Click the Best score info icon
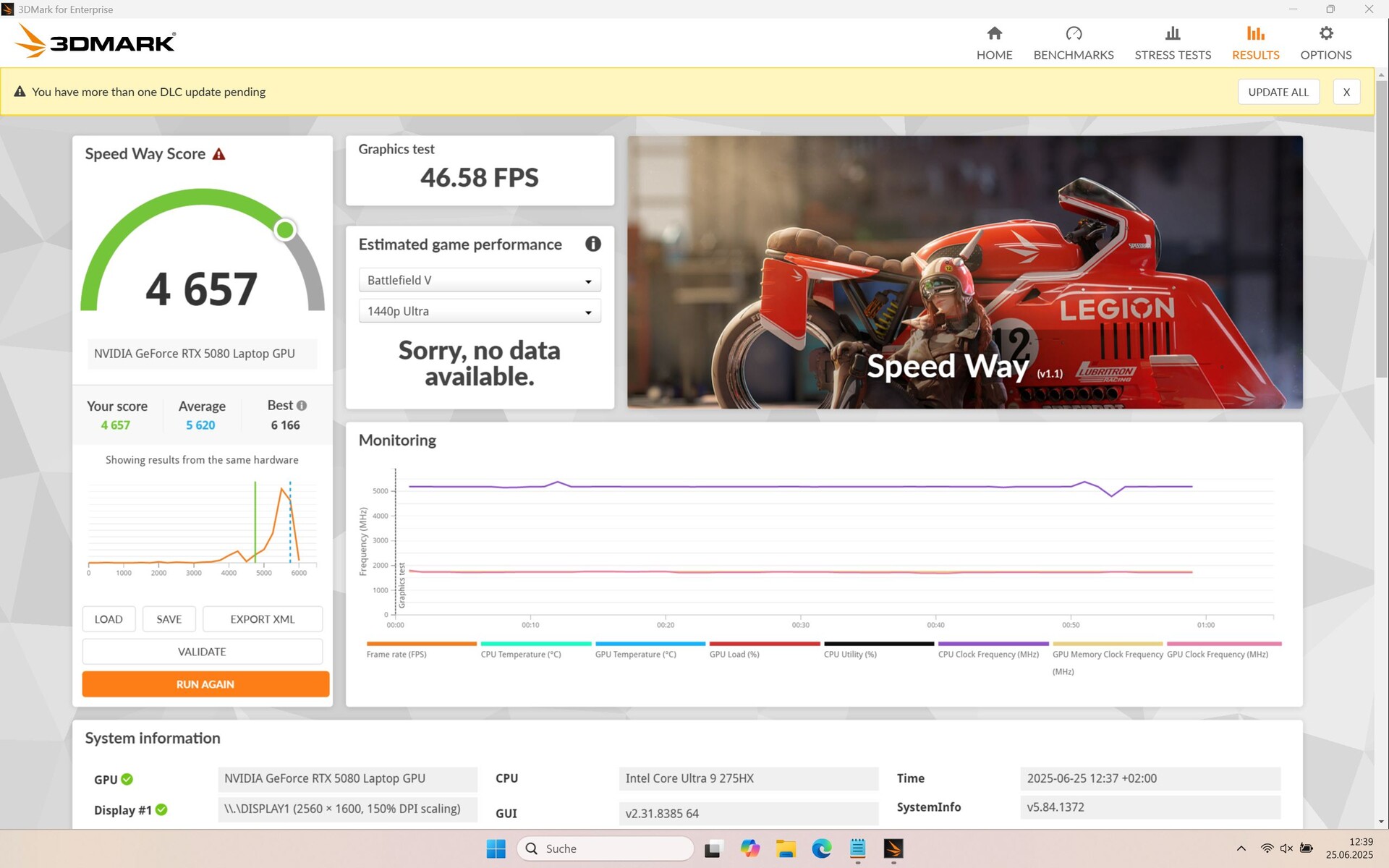The image size is (1389, 868). [x=302, y=406]
